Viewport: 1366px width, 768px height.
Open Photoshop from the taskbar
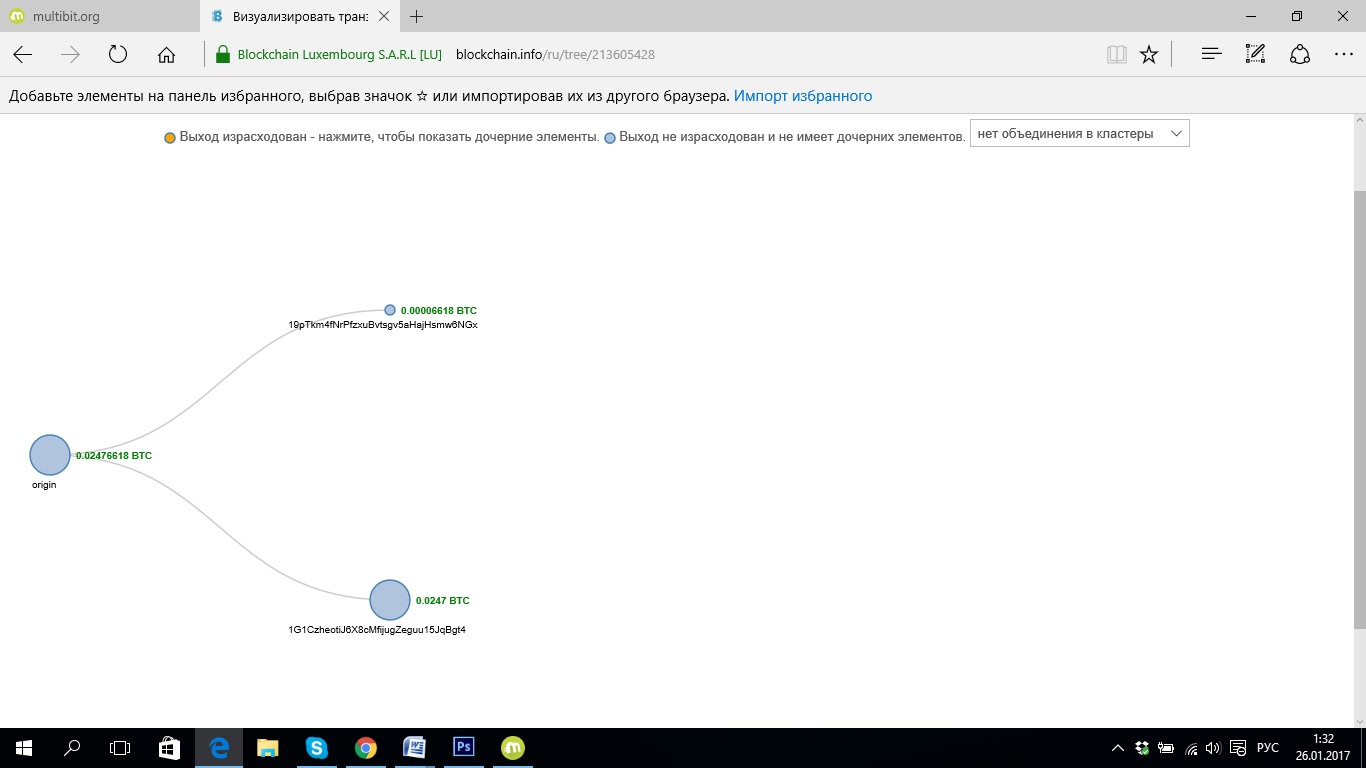[x=464, y=747]
